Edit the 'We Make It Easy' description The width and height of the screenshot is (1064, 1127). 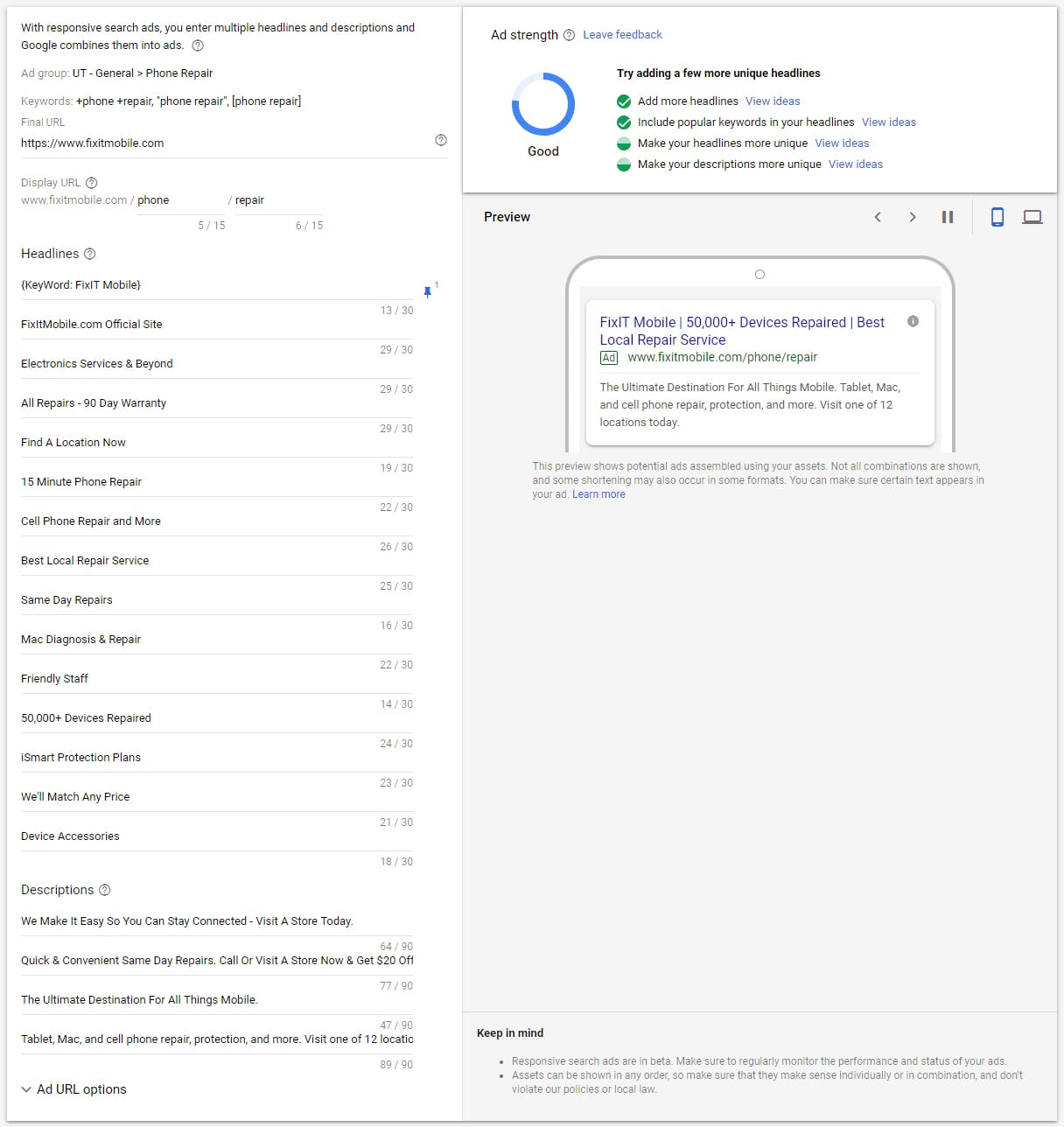(217, 921)
